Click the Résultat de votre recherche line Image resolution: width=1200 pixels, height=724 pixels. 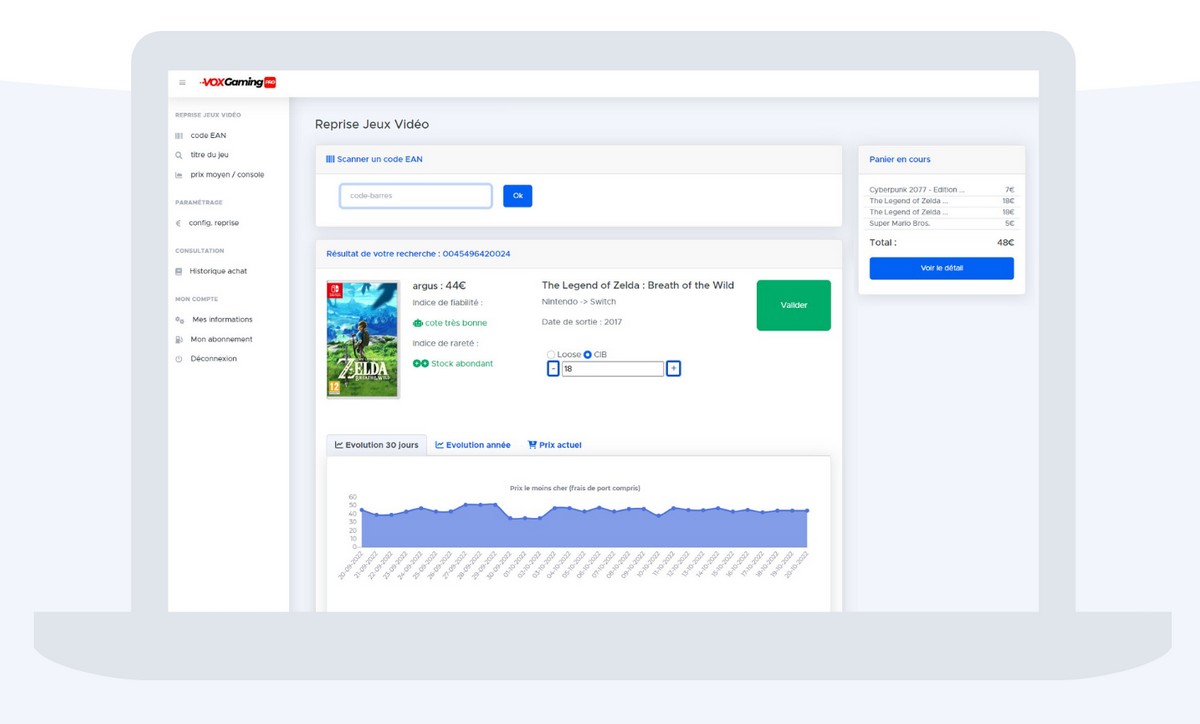[x=418, y=254]
